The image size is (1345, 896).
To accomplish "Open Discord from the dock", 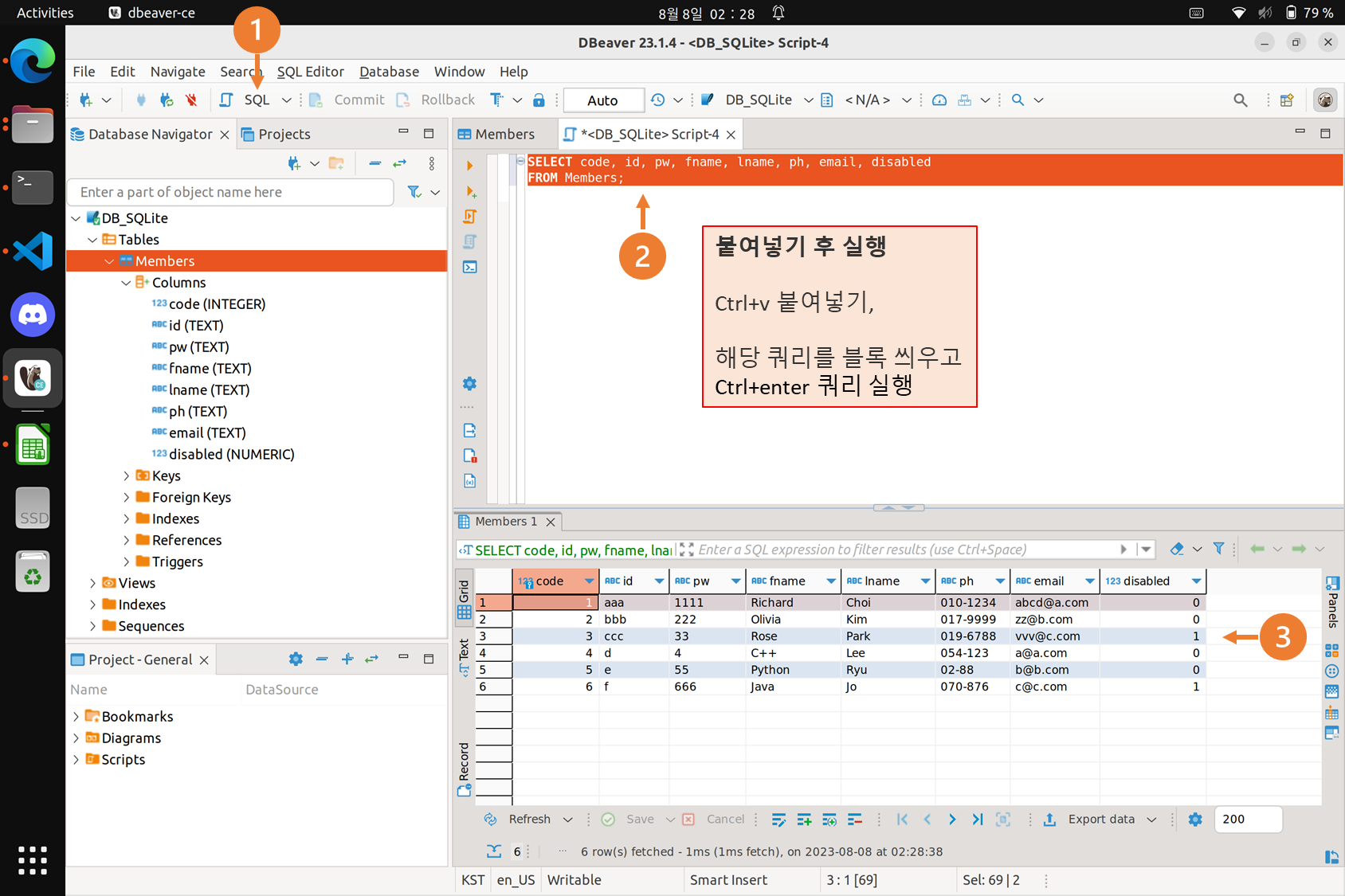I will point(33,315).
